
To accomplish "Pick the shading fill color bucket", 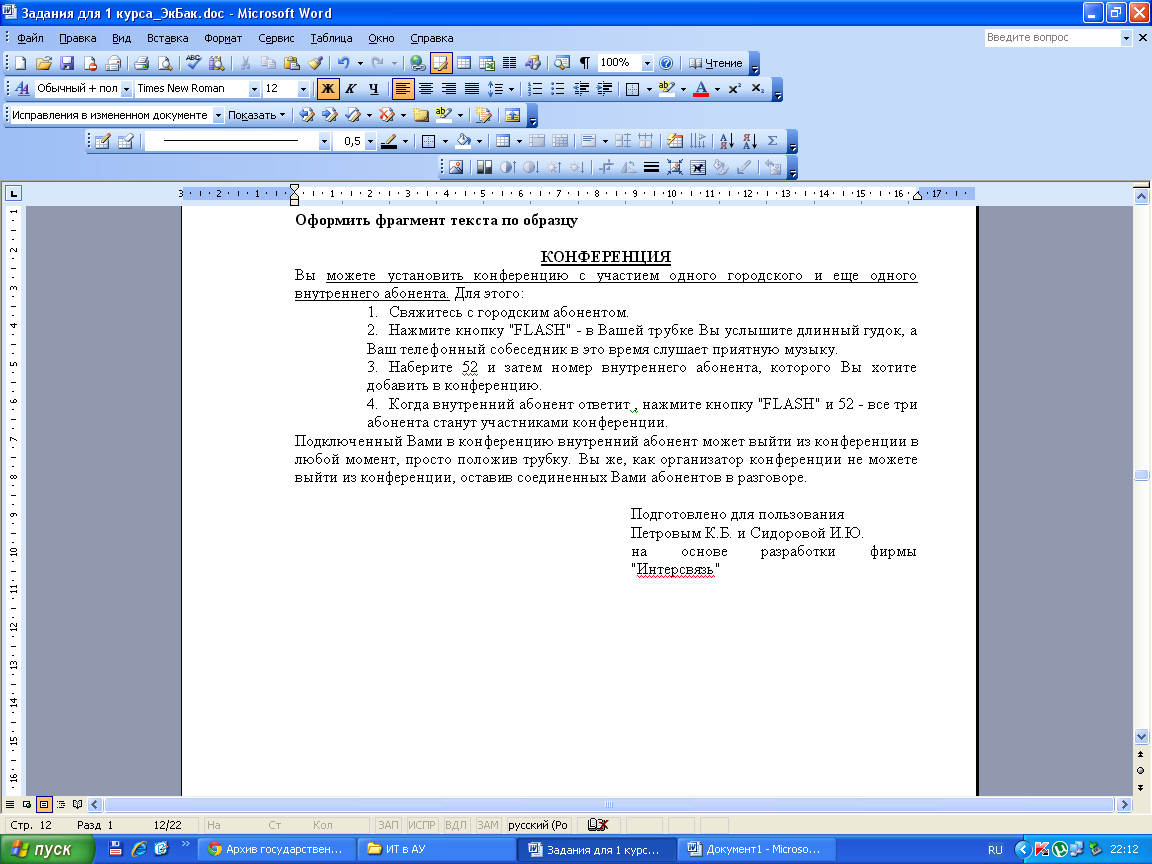I will pyautogui.click(x=463, y=141).
